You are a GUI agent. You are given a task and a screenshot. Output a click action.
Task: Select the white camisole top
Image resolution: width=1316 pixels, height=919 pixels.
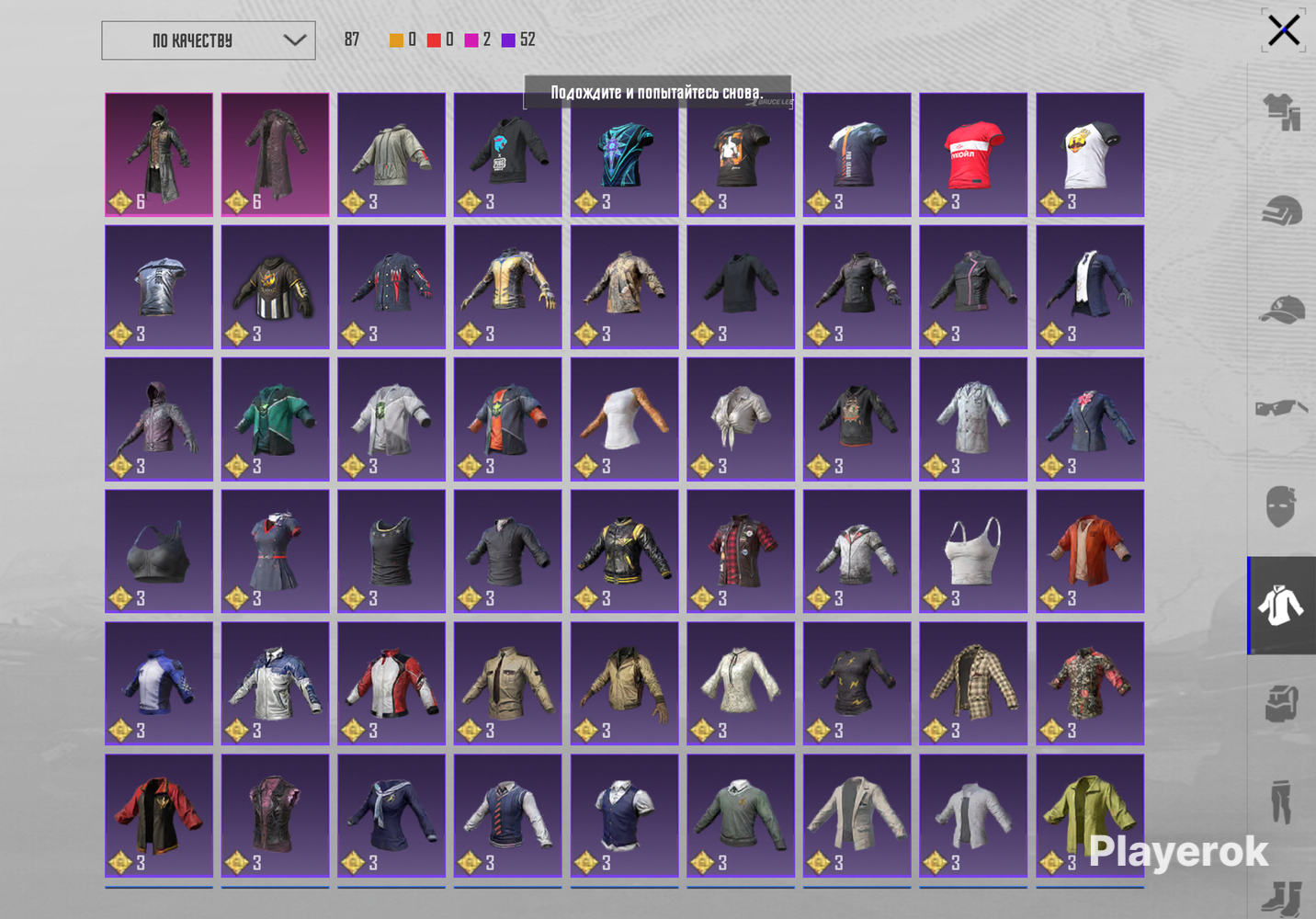(973, 551)
